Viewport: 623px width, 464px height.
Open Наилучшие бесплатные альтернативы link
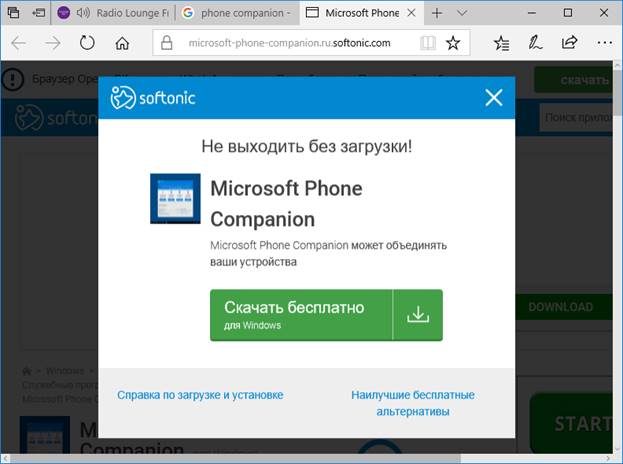tap(413, 403)
